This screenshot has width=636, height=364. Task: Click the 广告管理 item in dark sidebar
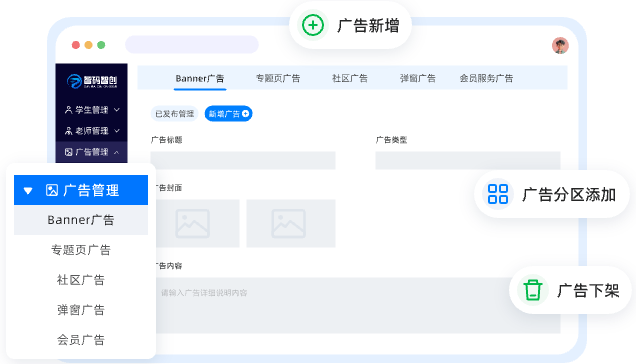pyautogui.click(x=92, y=152)
